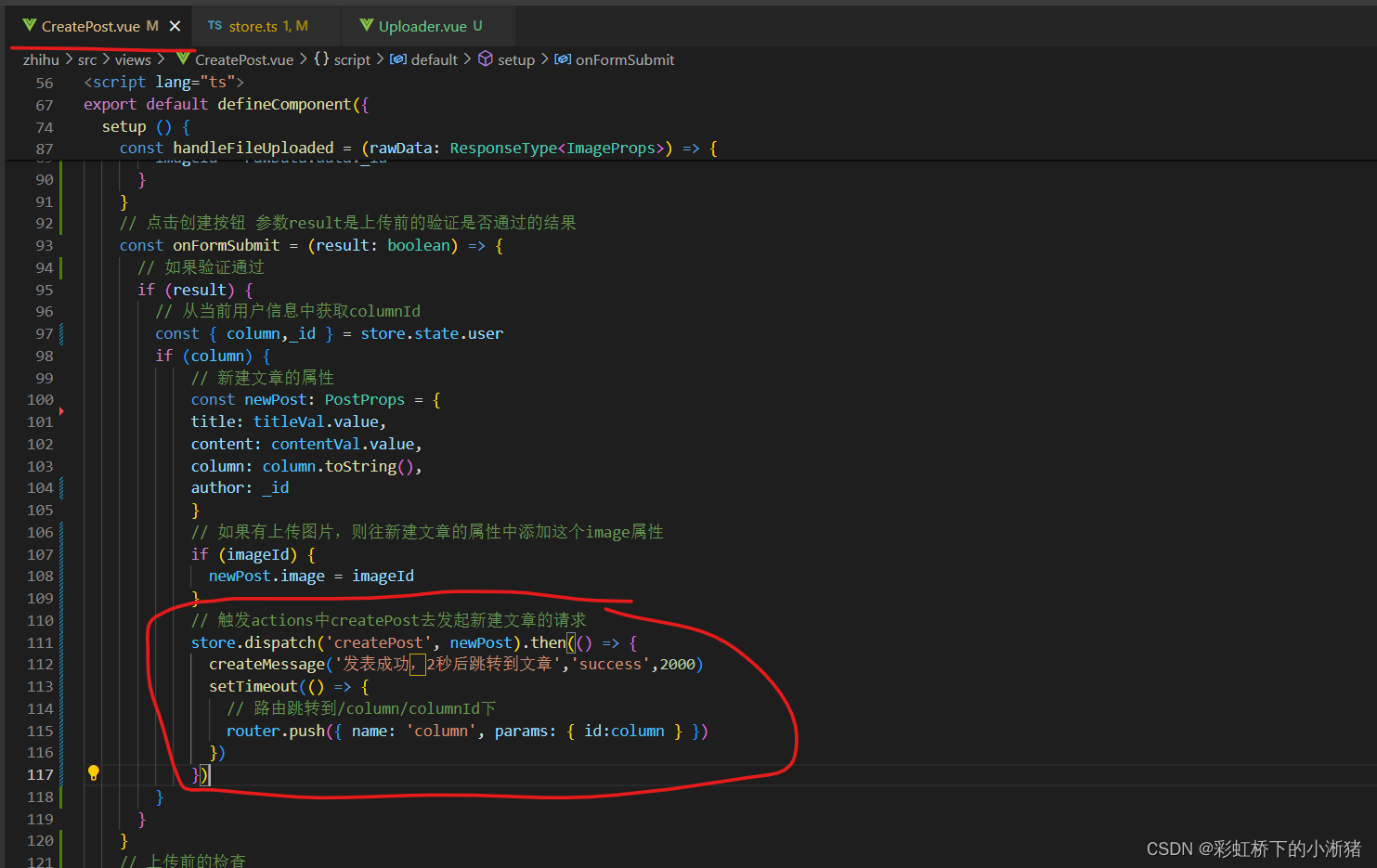Click the git change indicator beside line 94
The height and width of the screenshot is (868, 1377).
(x=60, y=266)
